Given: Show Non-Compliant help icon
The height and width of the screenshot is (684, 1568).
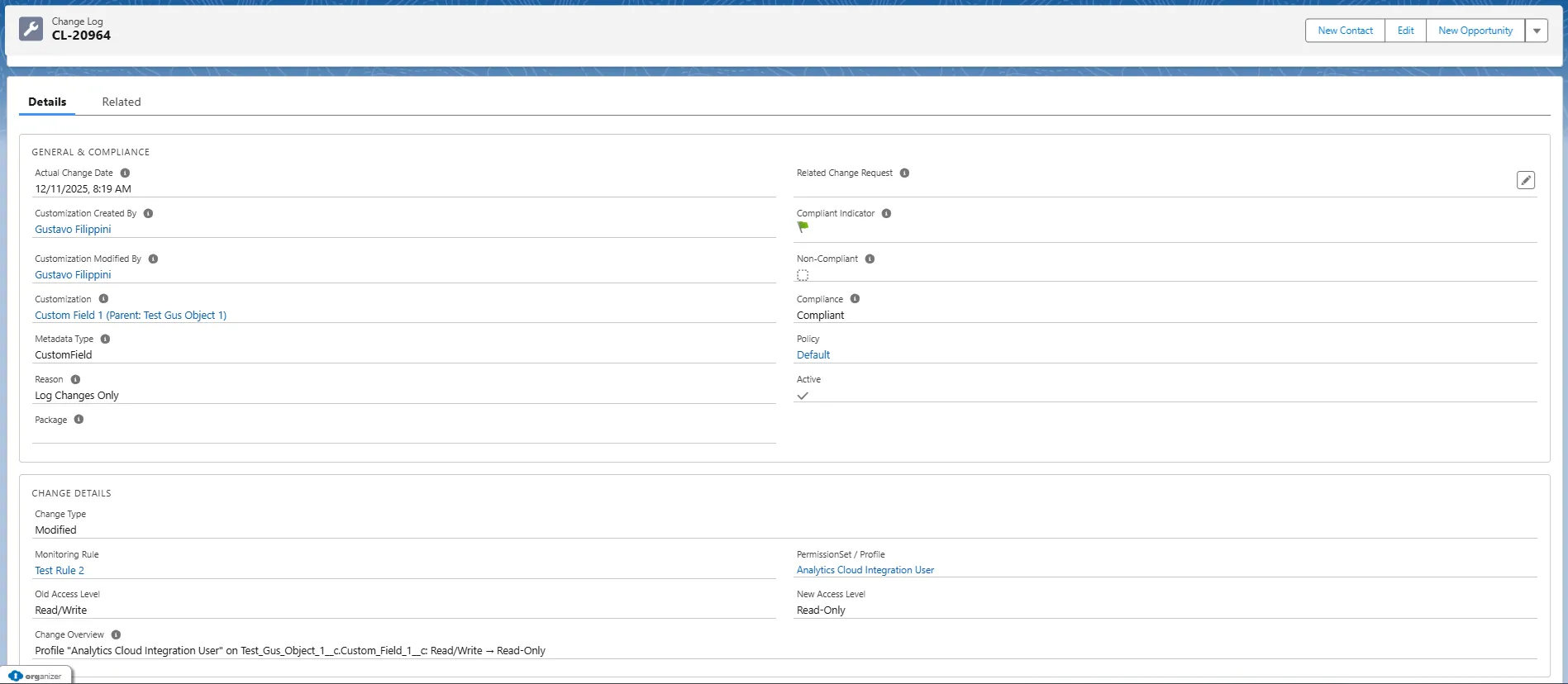Looking at the screenshot, I should point(870,259).
